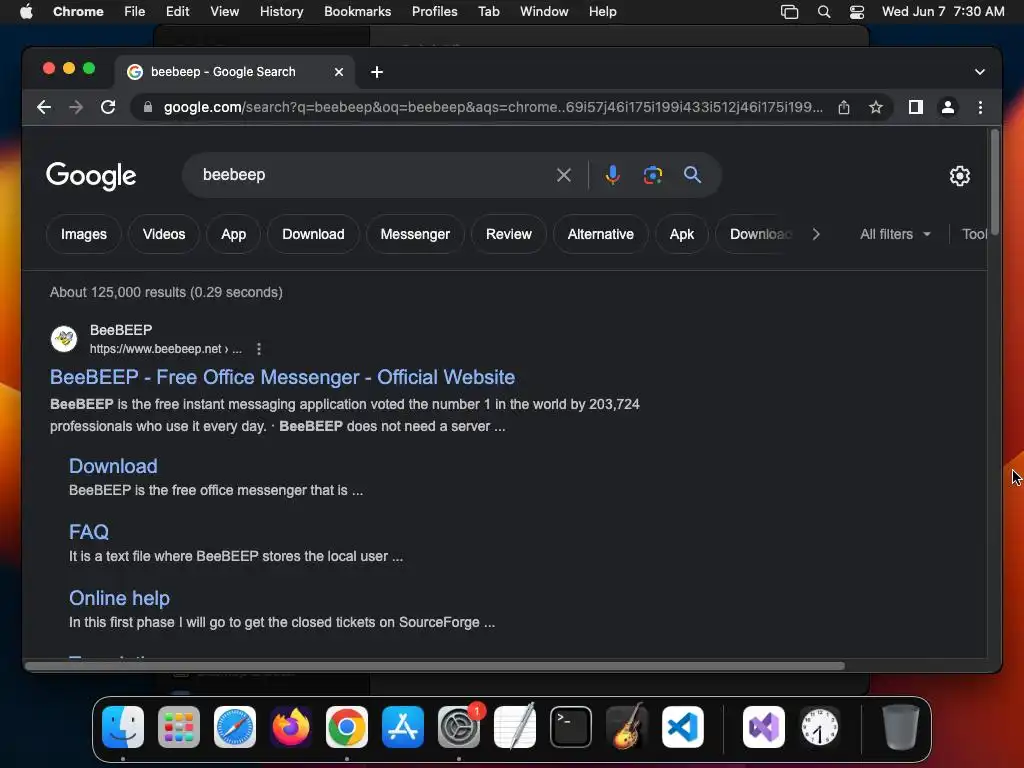This screenshot has height=768, width=1024.
Task: Select the App filter chip
Action: (233, 234)
